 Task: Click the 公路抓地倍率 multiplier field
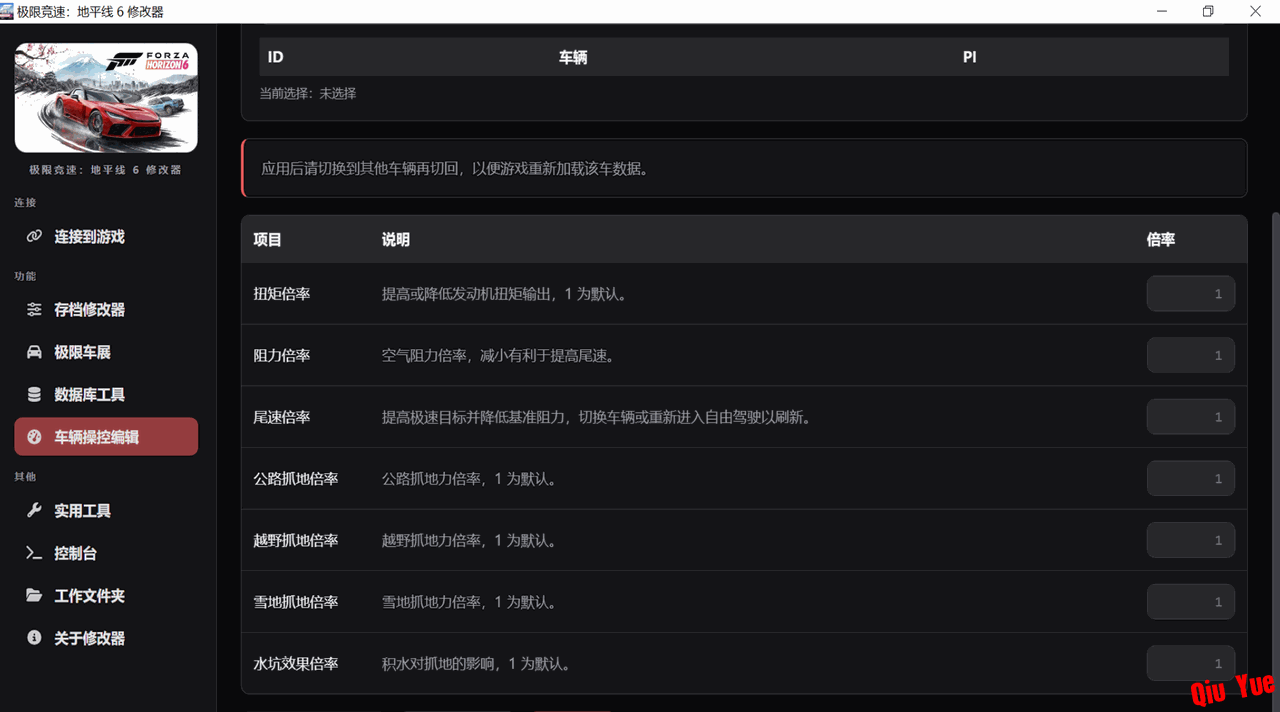pos(1190,479)
